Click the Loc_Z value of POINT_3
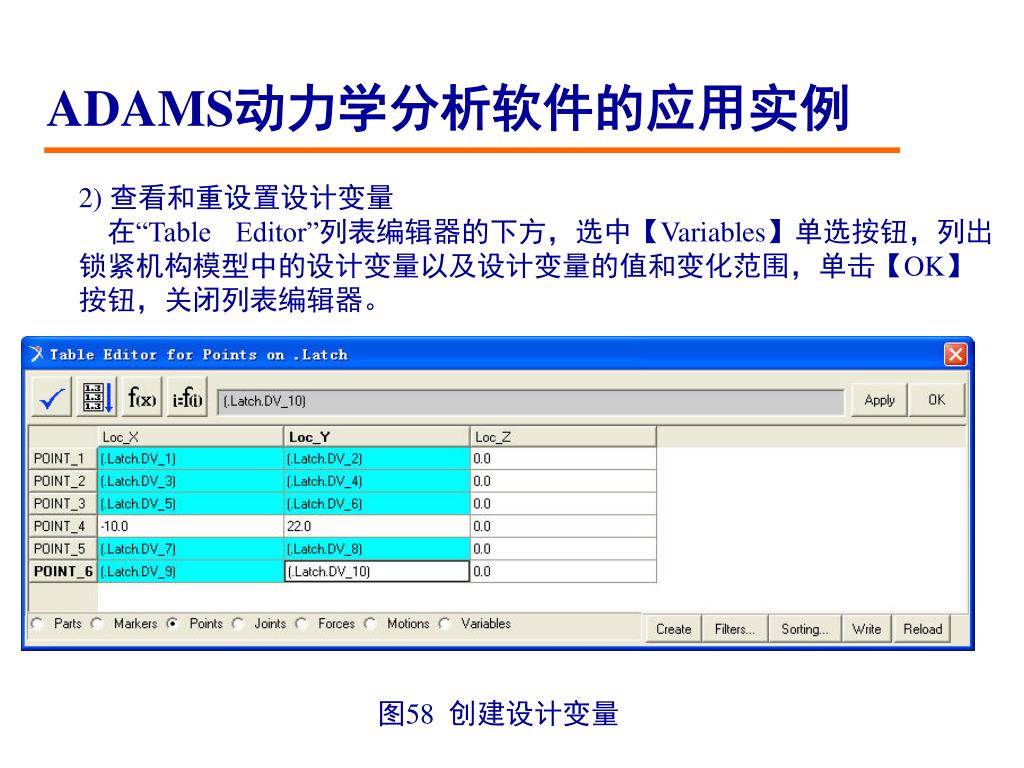1024x768 pixels. (x=563, y=504)
